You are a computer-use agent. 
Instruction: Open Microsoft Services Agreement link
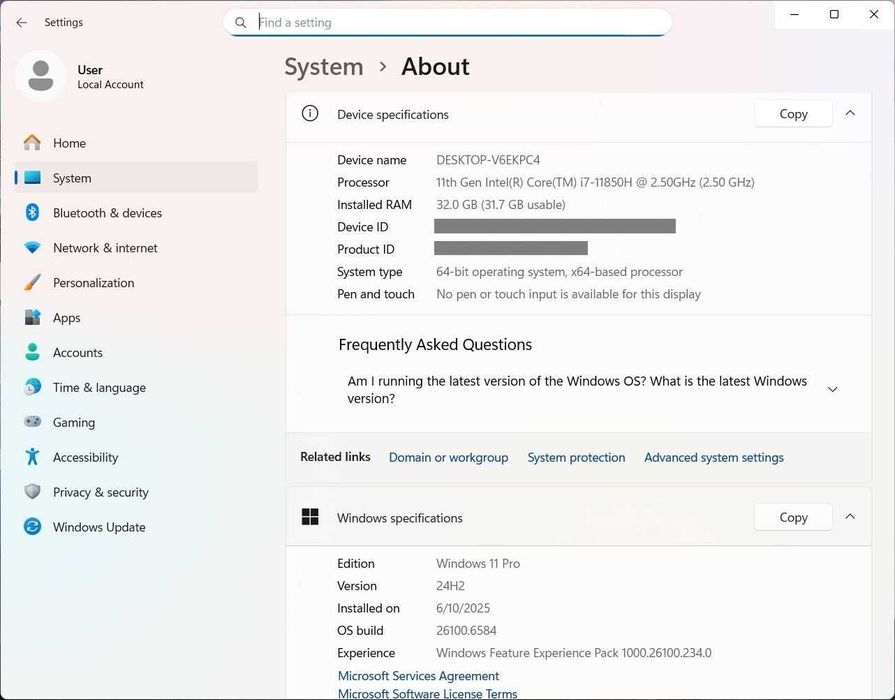[x=418, y=675]
